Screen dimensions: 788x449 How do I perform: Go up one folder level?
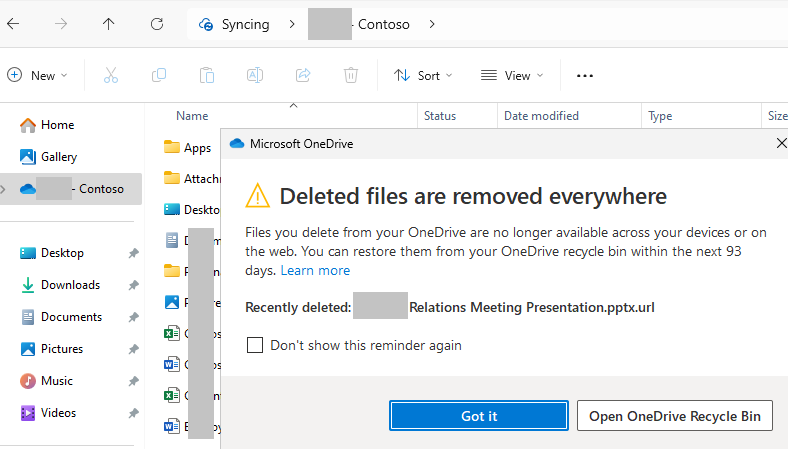pos(108,24)
